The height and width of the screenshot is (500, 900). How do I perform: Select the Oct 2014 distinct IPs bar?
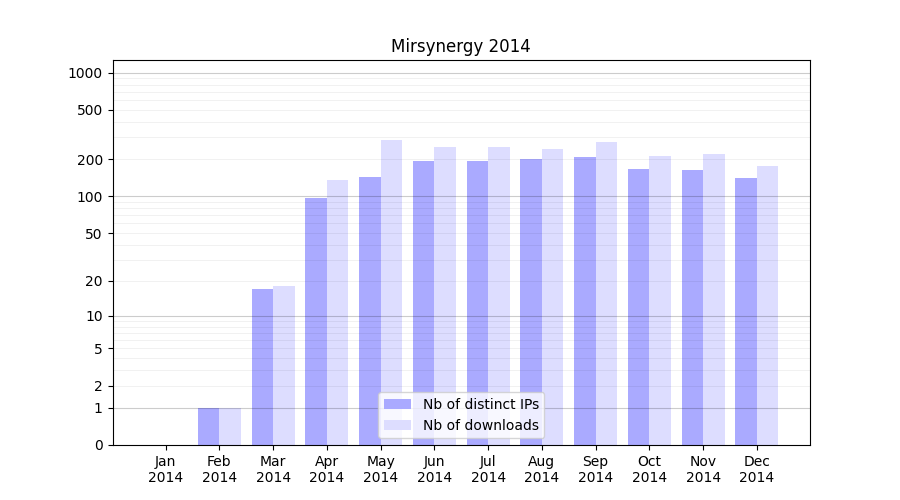coord(638,306)
